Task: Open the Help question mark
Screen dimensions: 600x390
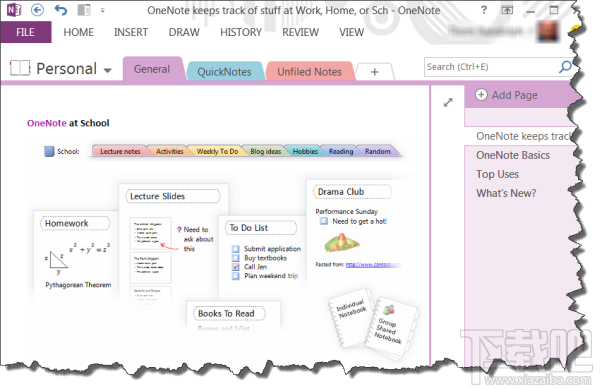Action: (484, 10)
